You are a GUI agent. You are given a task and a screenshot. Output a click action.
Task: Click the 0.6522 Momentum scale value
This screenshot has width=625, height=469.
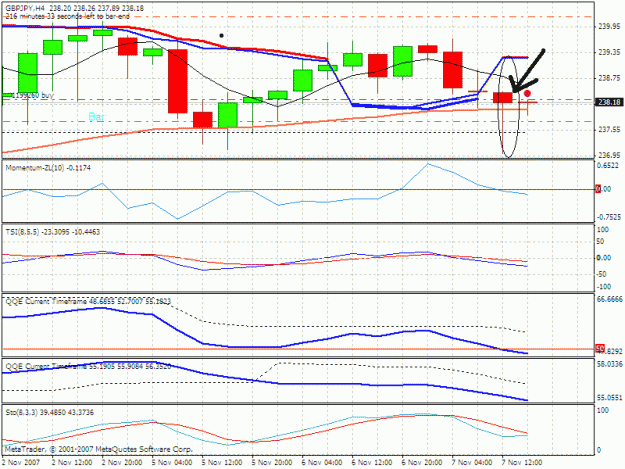[x=608, y=165]
